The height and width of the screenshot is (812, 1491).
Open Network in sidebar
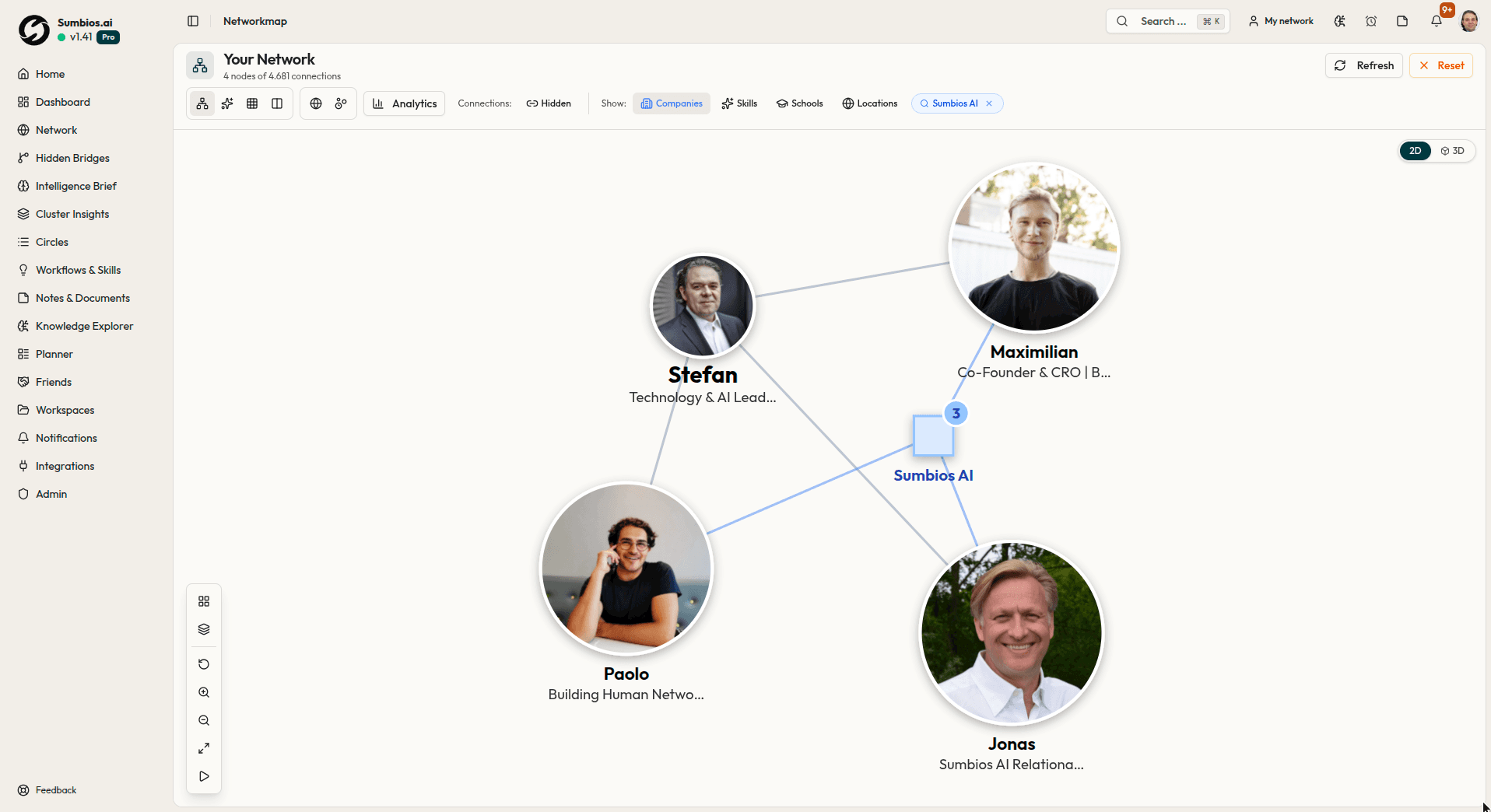click(x=56, y=130)
